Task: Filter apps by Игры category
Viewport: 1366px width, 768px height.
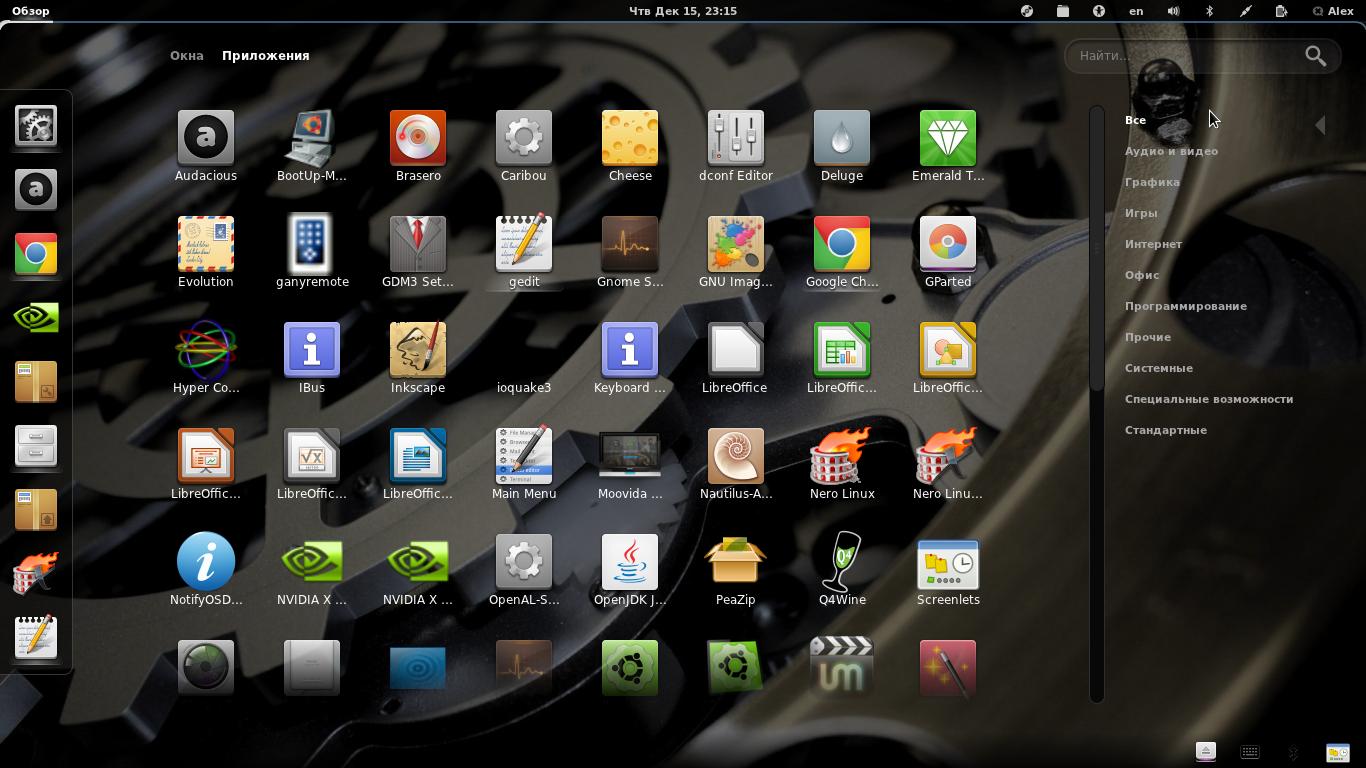Action: [1141, 213]
